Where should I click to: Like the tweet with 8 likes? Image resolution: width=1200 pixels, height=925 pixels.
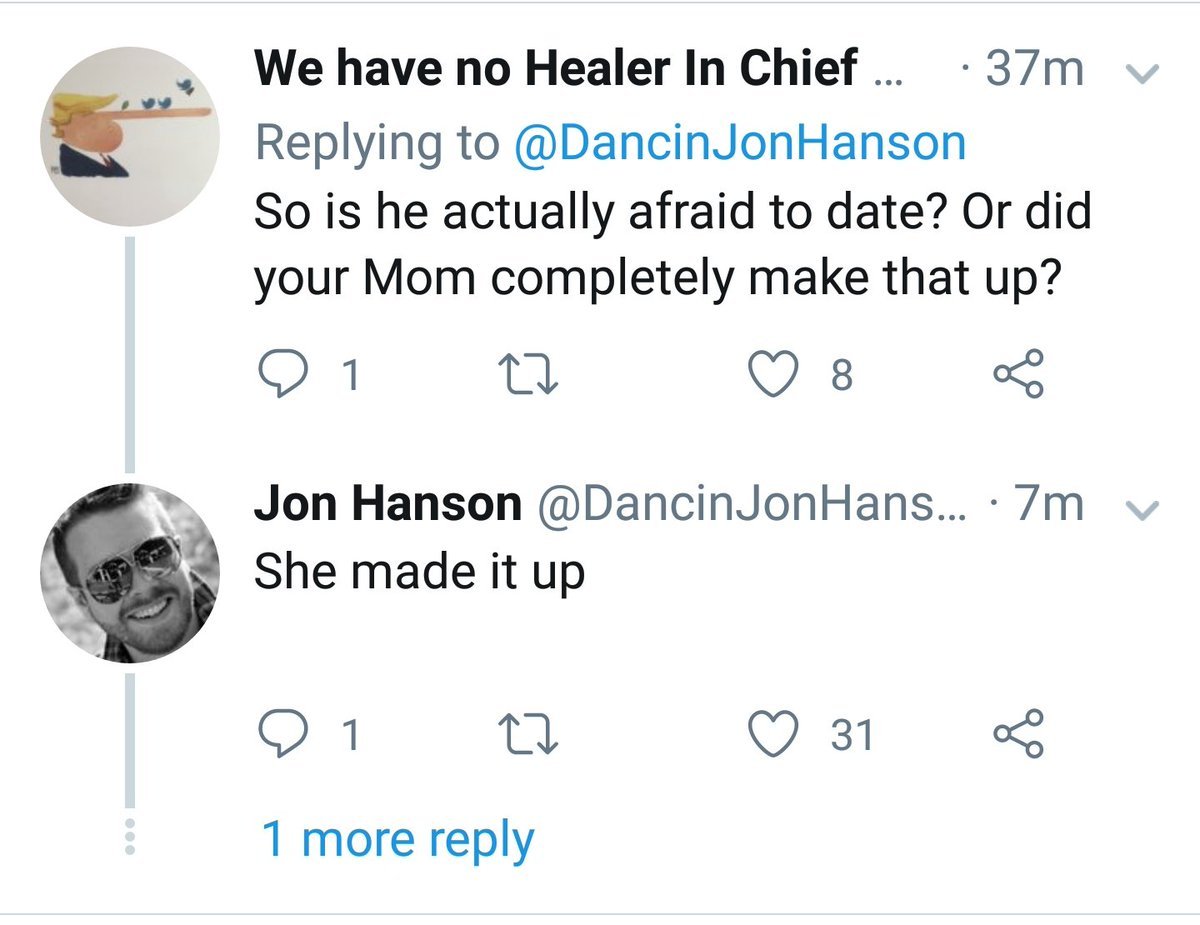pyautogui.click(x=770, y=374)
